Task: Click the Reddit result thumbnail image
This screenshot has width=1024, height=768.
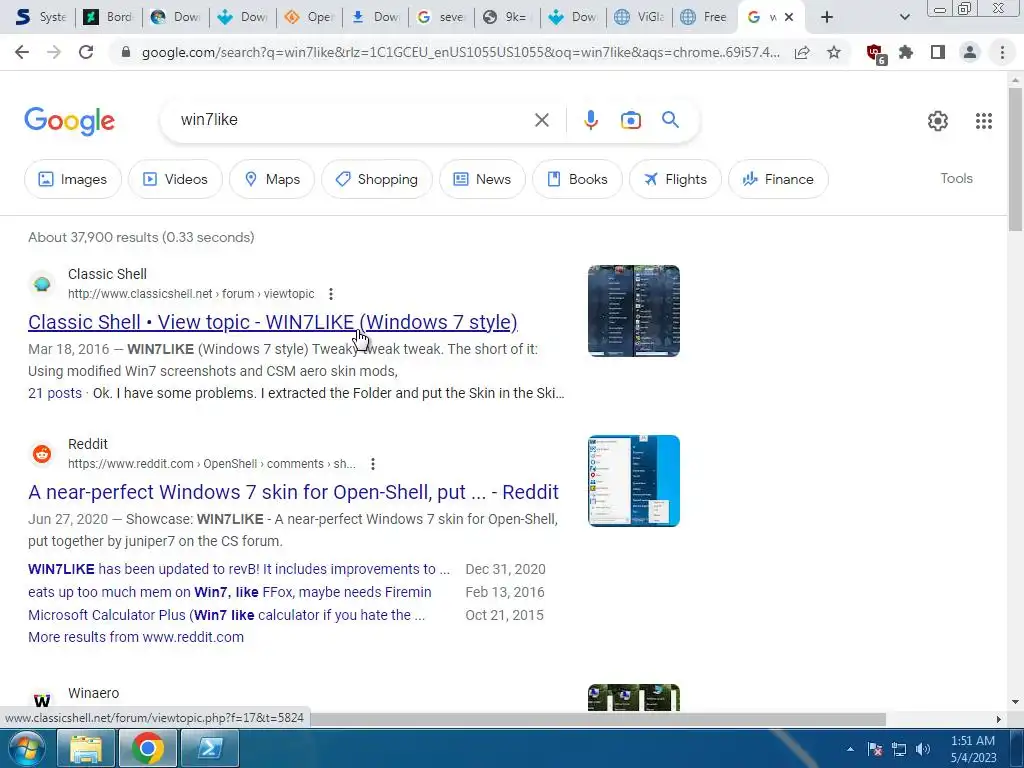Action: coord(633,481)
